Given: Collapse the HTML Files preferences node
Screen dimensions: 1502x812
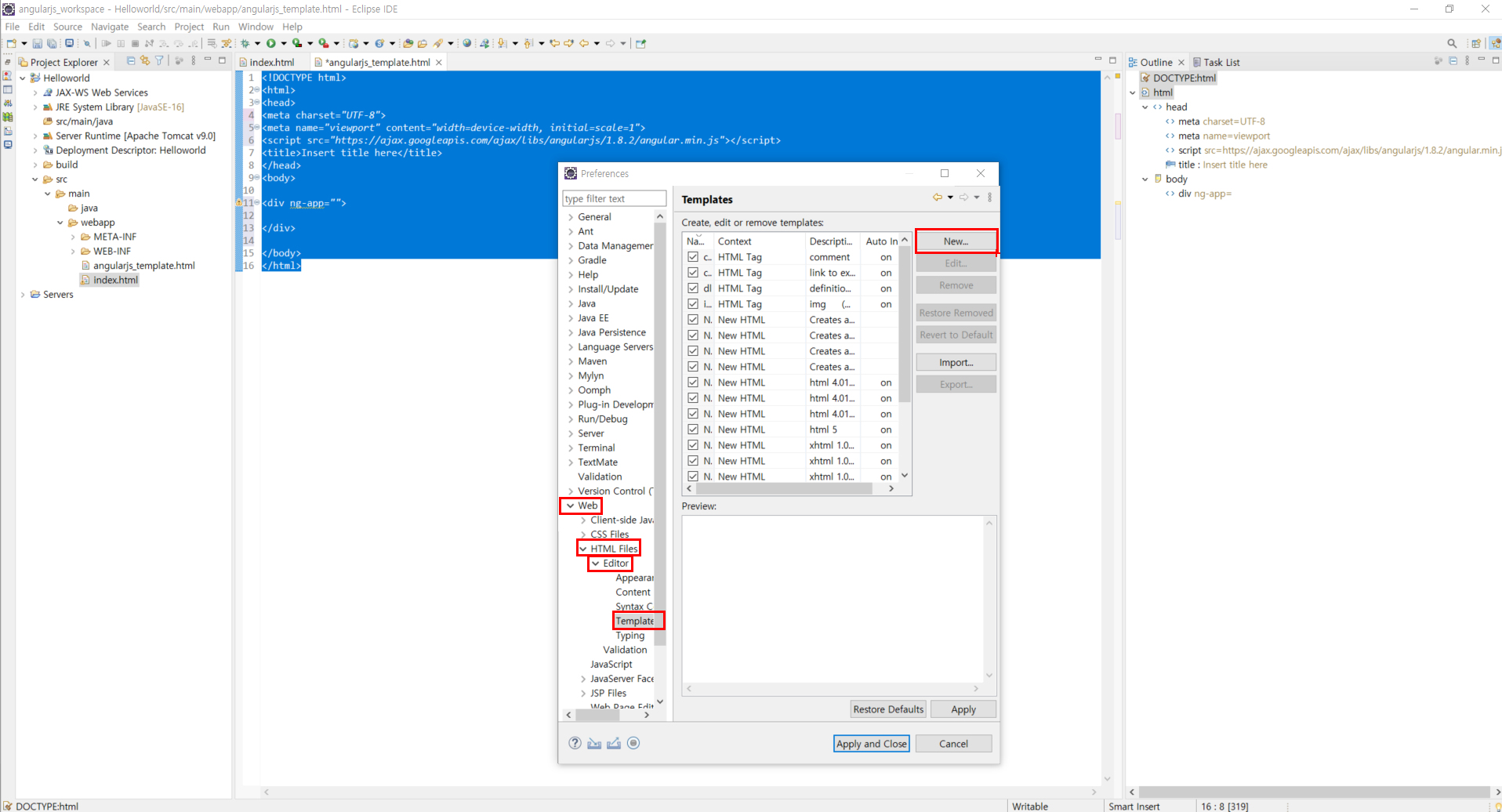Looking at the screenshot, I should 582,549.
